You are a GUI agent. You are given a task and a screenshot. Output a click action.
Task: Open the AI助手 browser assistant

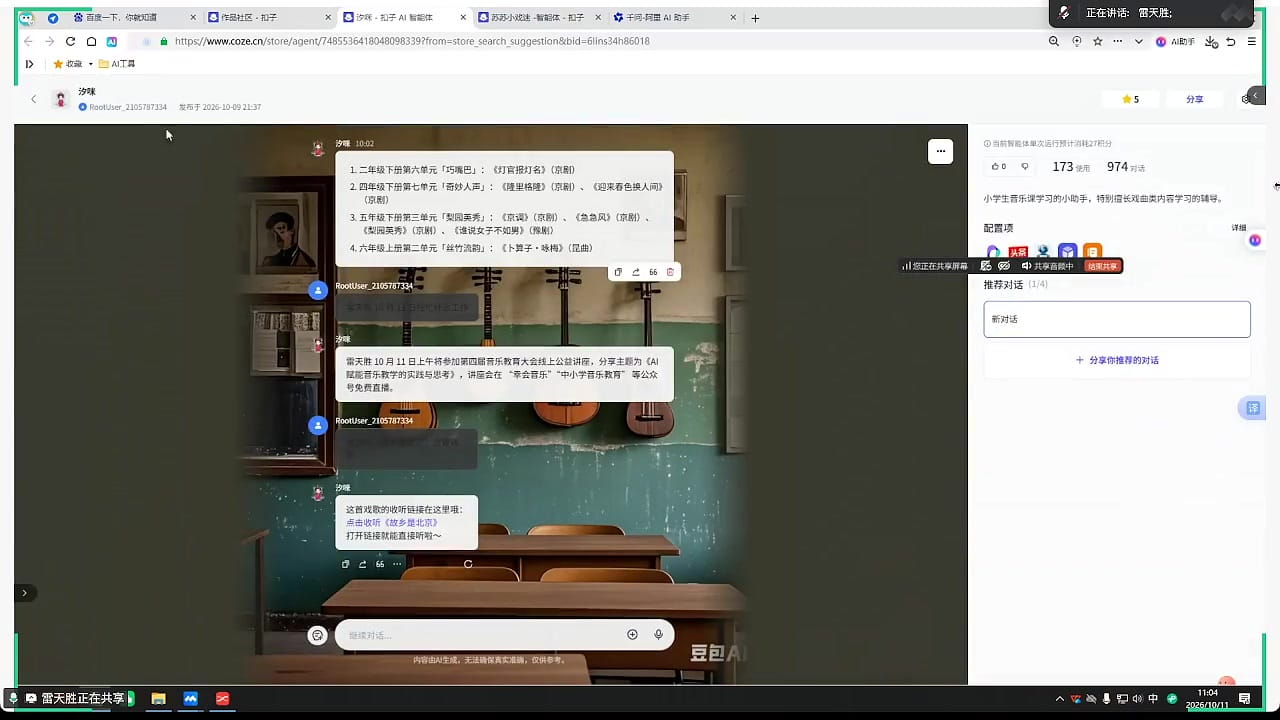pyautogui.click(x=1176, y=41)
